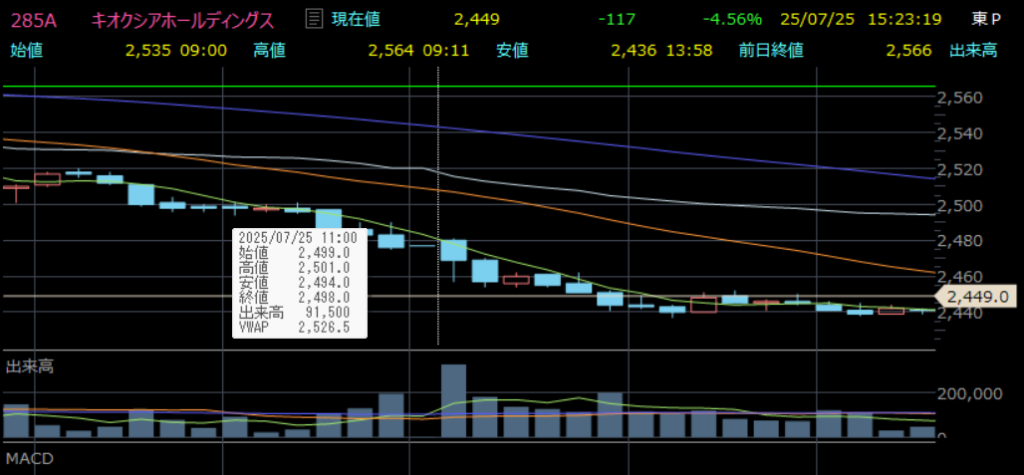
Task: Click the opening price 2,535 in header
Action: pyautogui.click(x=148, y=51)
